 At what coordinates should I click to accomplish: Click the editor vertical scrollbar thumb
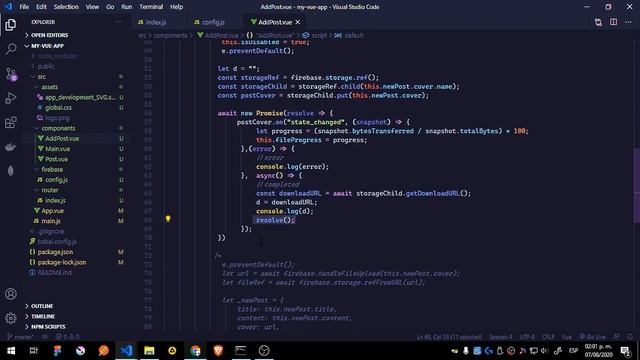637,185
